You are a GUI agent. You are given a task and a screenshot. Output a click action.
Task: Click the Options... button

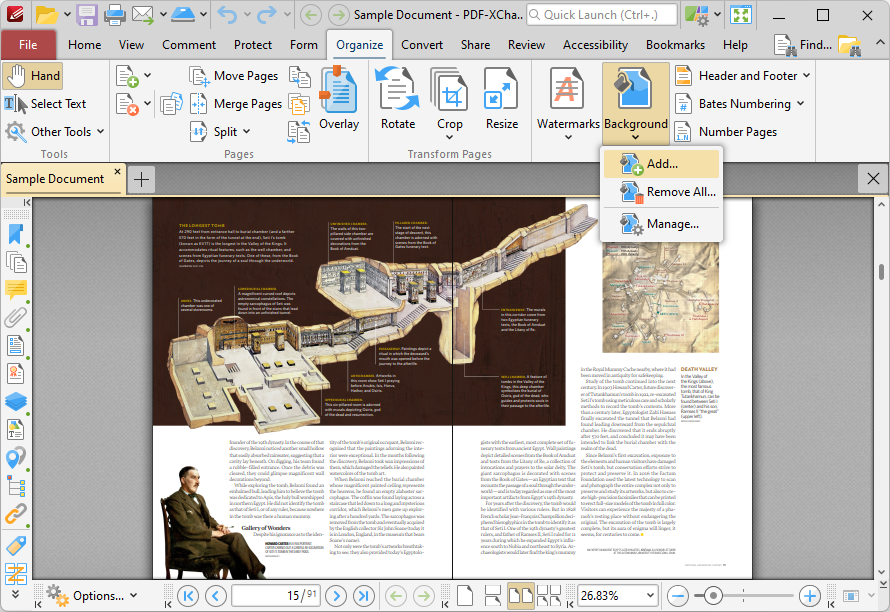pos(93,596)
